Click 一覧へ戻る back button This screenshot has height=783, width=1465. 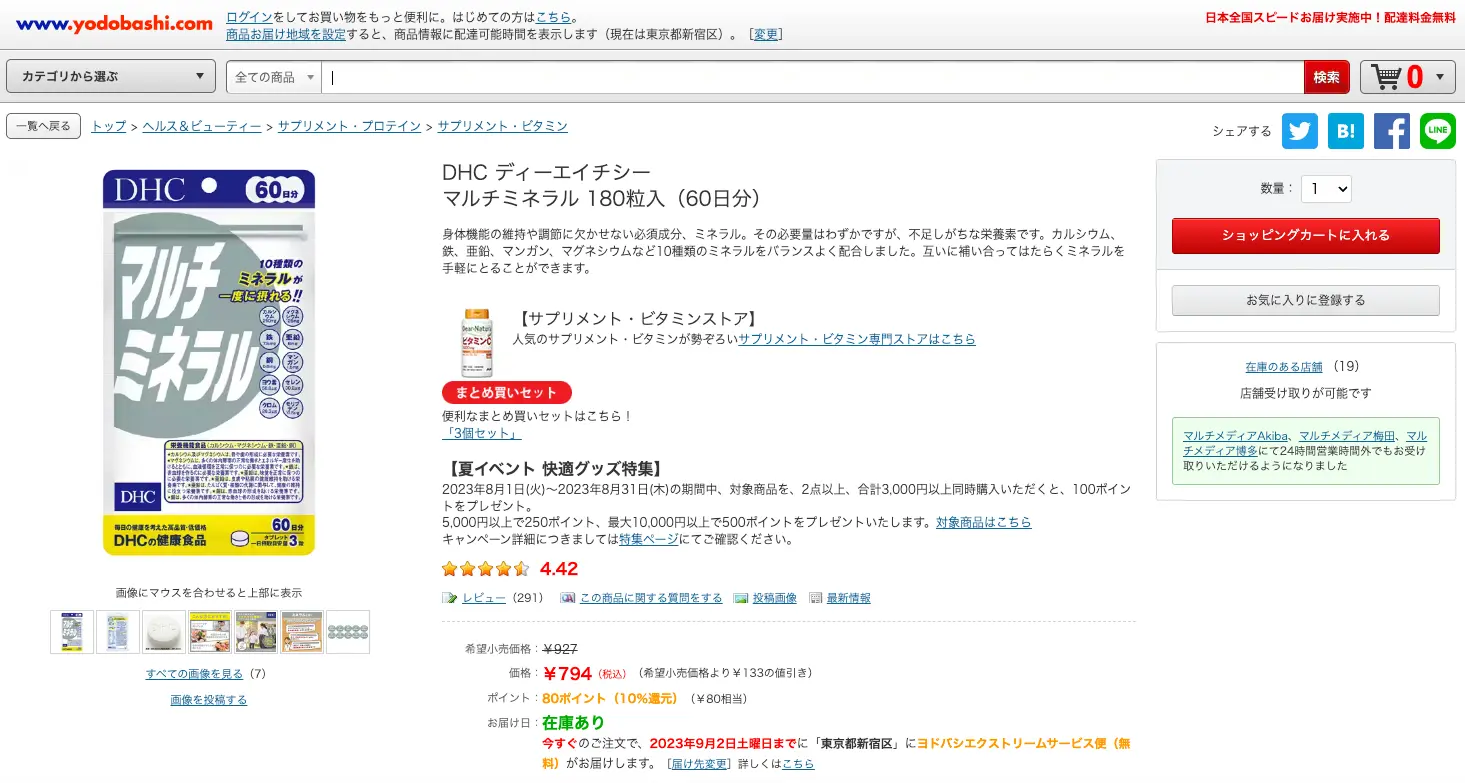coord(43,126)
